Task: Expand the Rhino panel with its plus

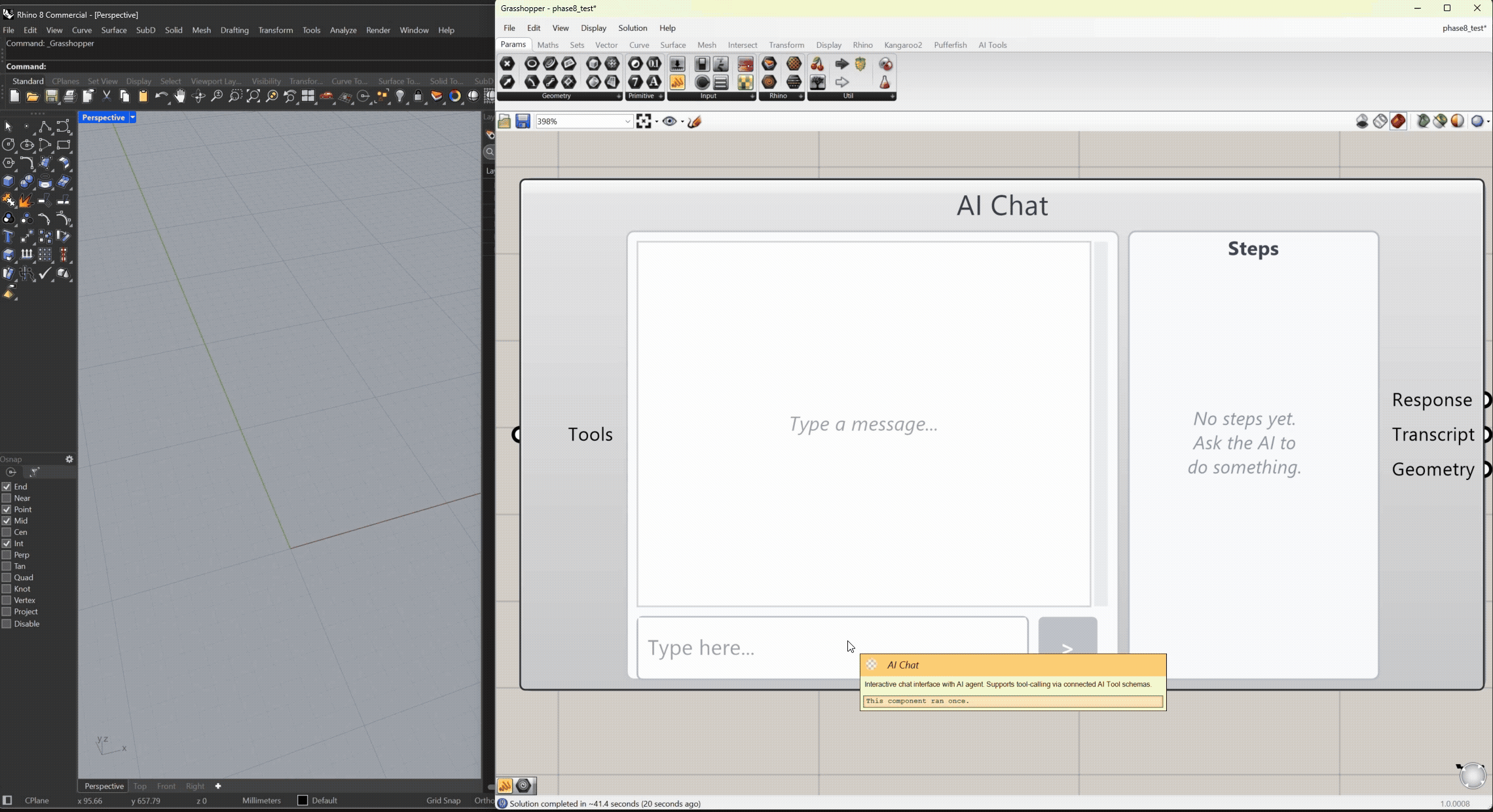Action: pyautogui.click(x=801, y=96)
